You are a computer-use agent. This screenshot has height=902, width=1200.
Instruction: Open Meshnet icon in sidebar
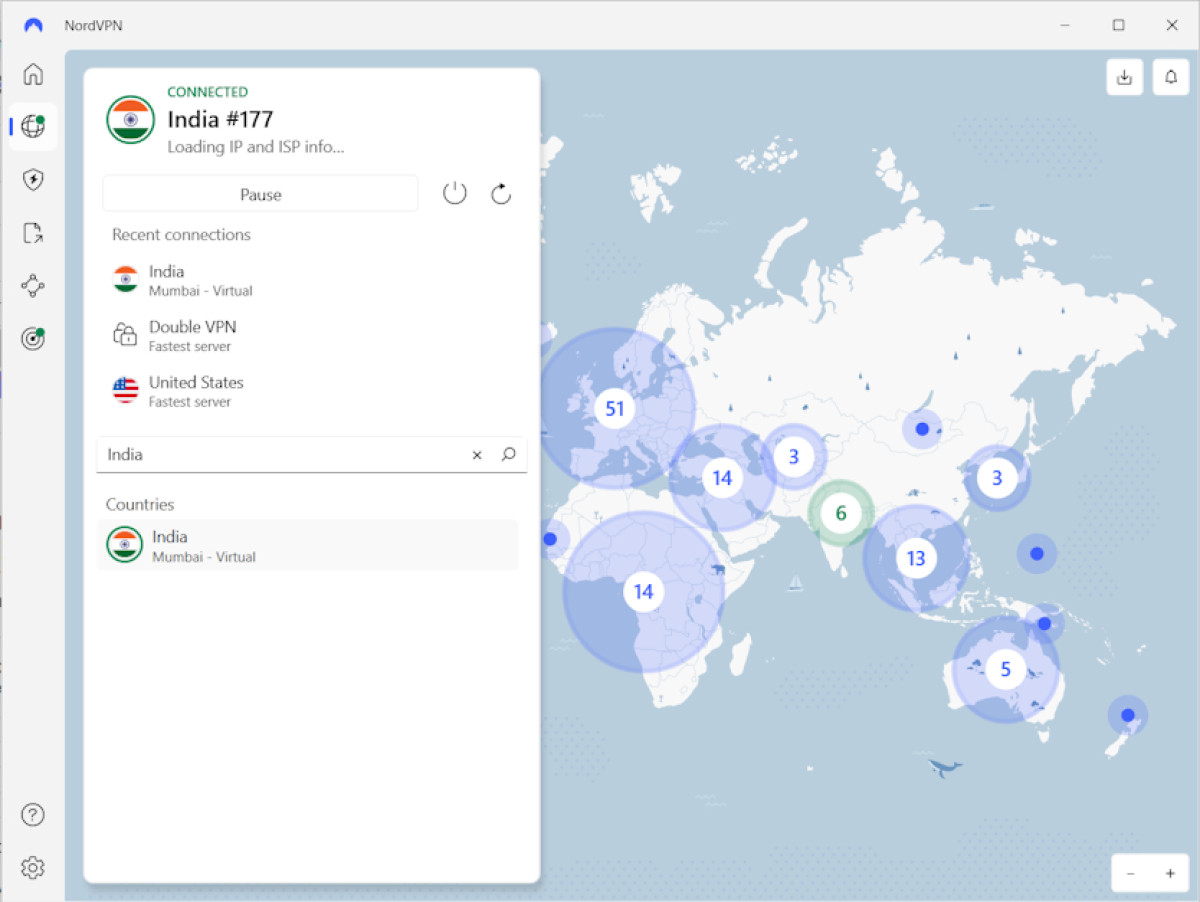click(x=33, y=286)
